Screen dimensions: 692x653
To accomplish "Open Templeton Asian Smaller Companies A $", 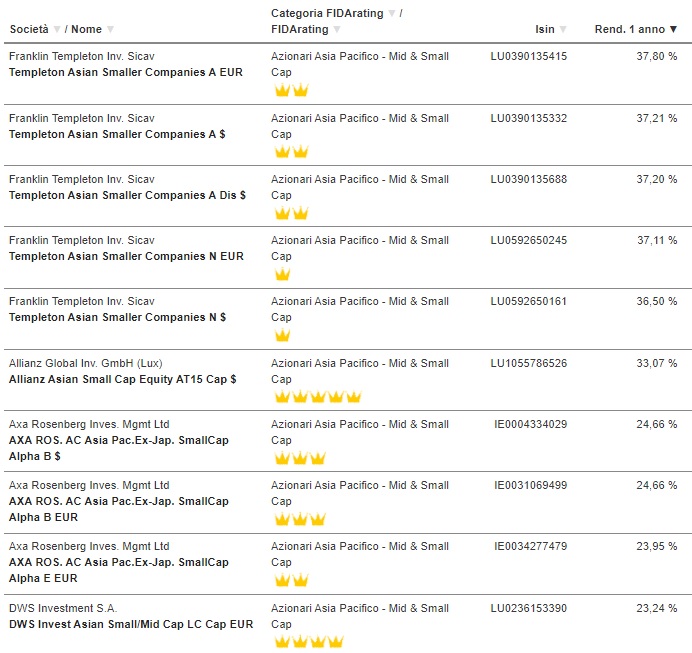I will point(117,134).
